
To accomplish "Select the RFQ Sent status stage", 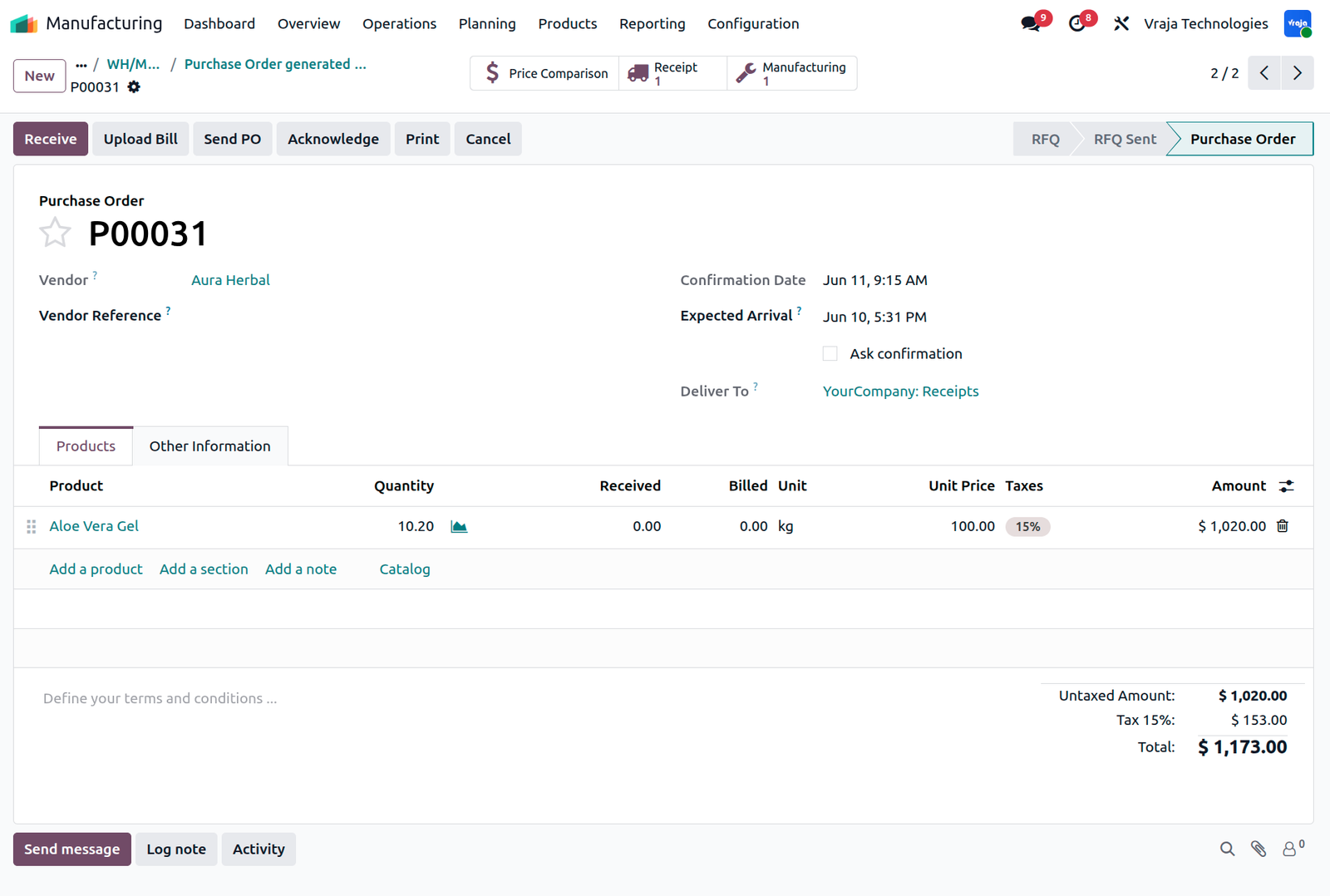I will click(1125, 139).
